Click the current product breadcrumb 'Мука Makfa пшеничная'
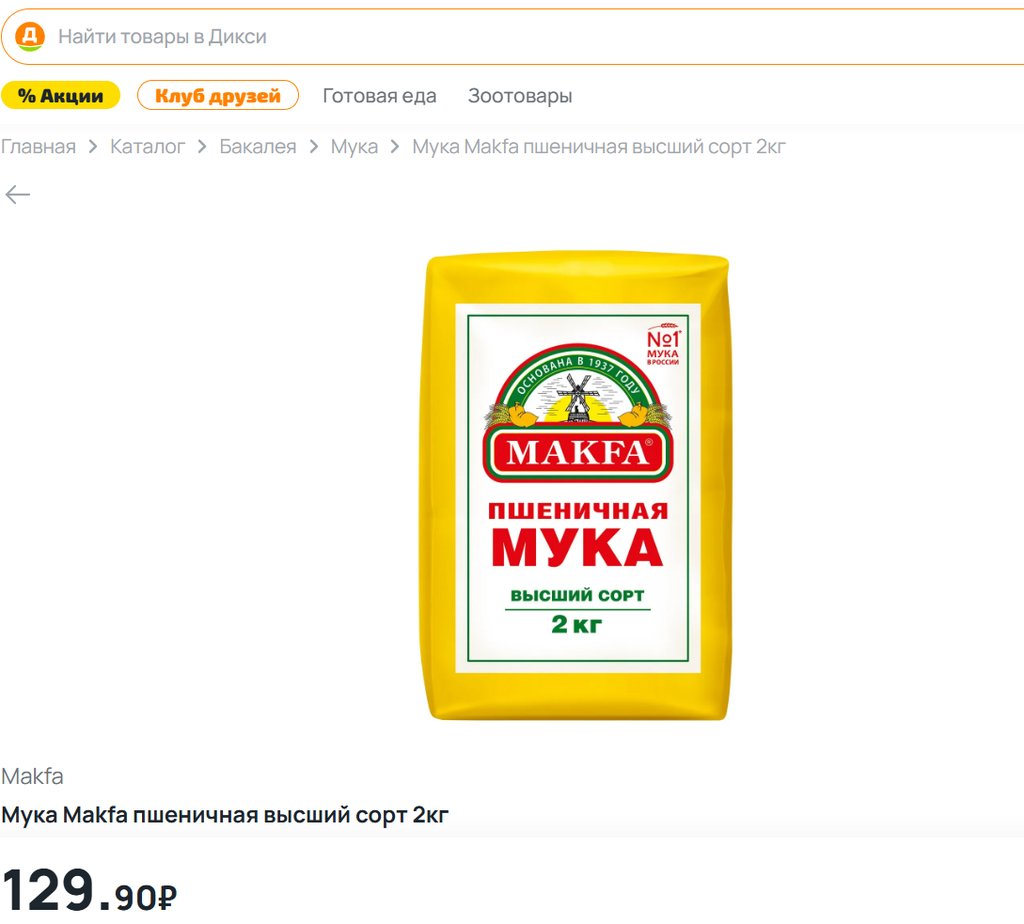 [x=599, y=147]
